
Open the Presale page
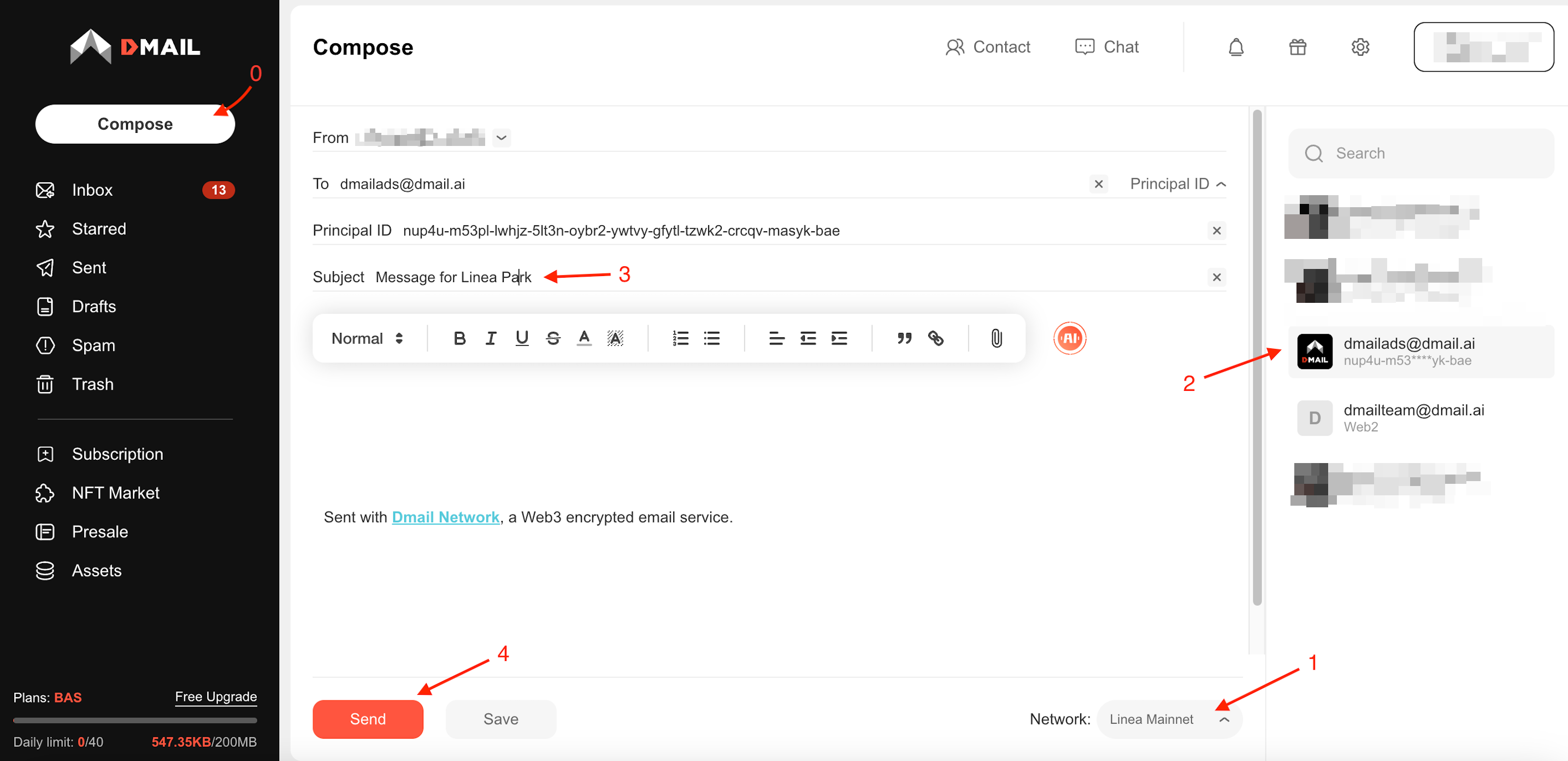(x=82, y=531)
